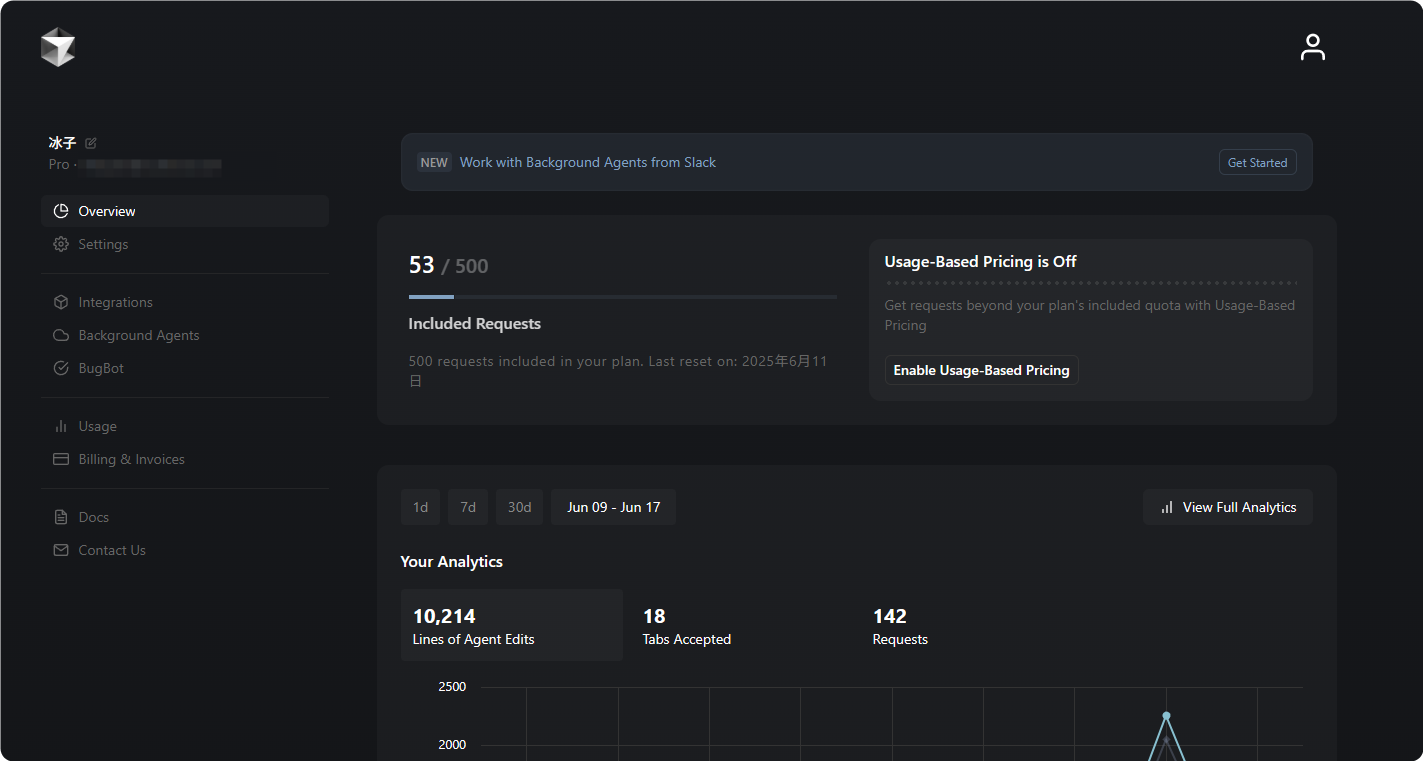The image size is (1423, 761).
Task: Click the Settings gear icon
Action: [61, 244]
